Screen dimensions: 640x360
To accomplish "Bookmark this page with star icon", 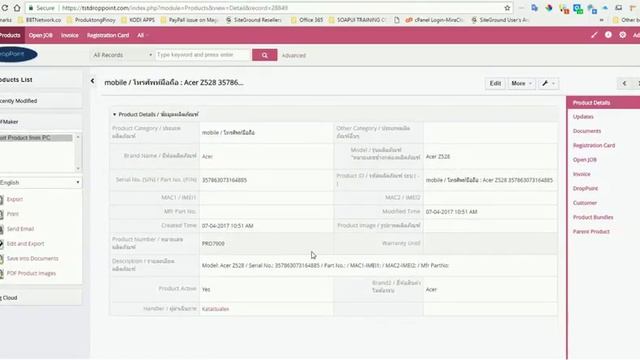I will tap(507, 8).
